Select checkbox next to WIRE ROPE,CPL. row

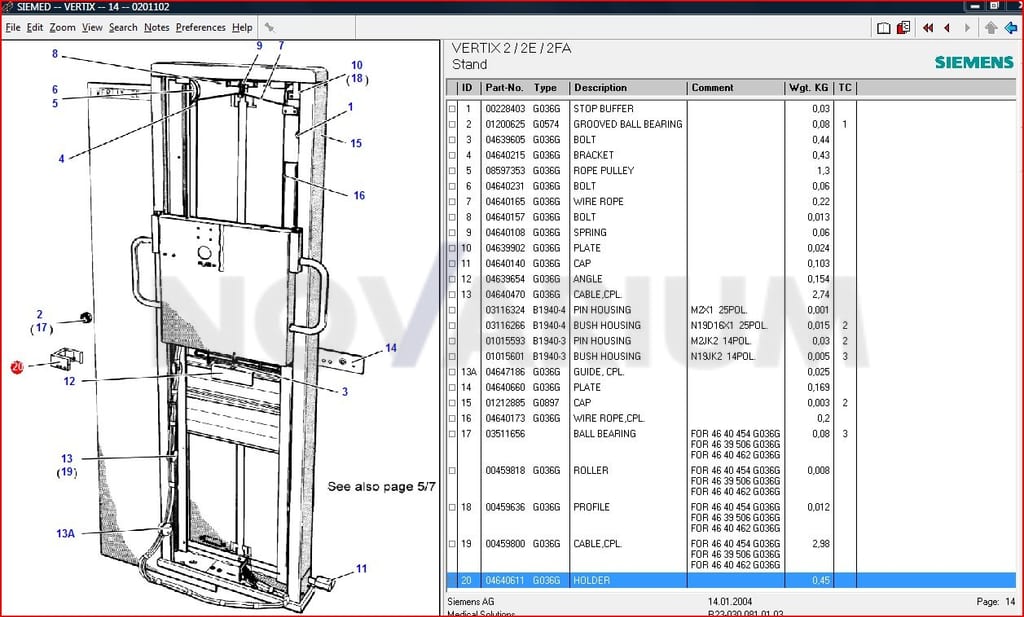(452, 419)
